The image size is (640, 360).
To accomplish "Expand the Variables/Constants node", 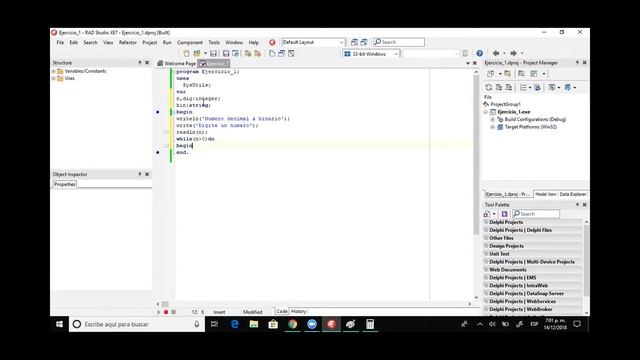I will pyautogui.click(x=54, y=71).
